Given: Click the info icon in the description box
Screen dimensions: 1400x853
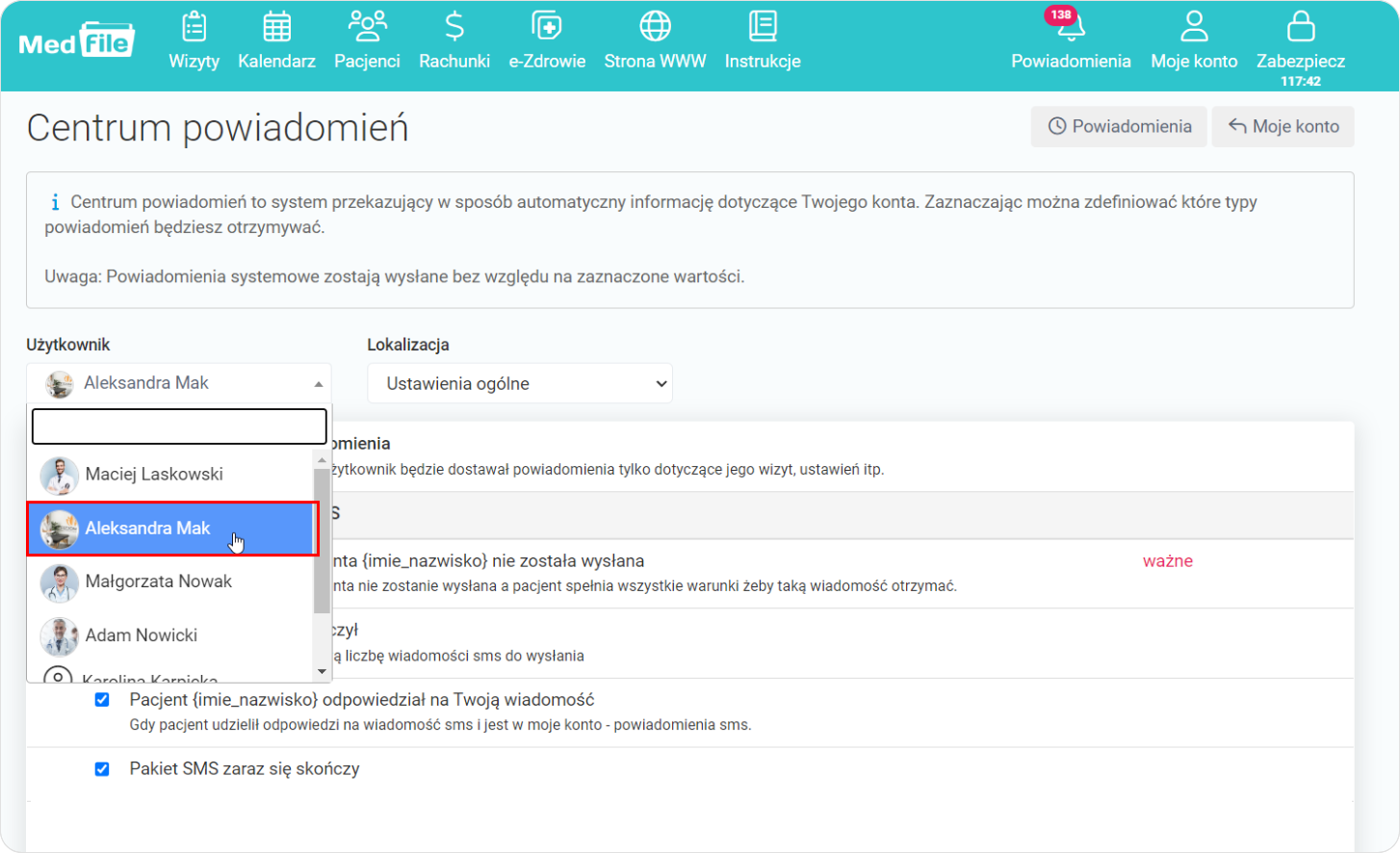Looking at the screenshot, I should (x=55, y=202).
